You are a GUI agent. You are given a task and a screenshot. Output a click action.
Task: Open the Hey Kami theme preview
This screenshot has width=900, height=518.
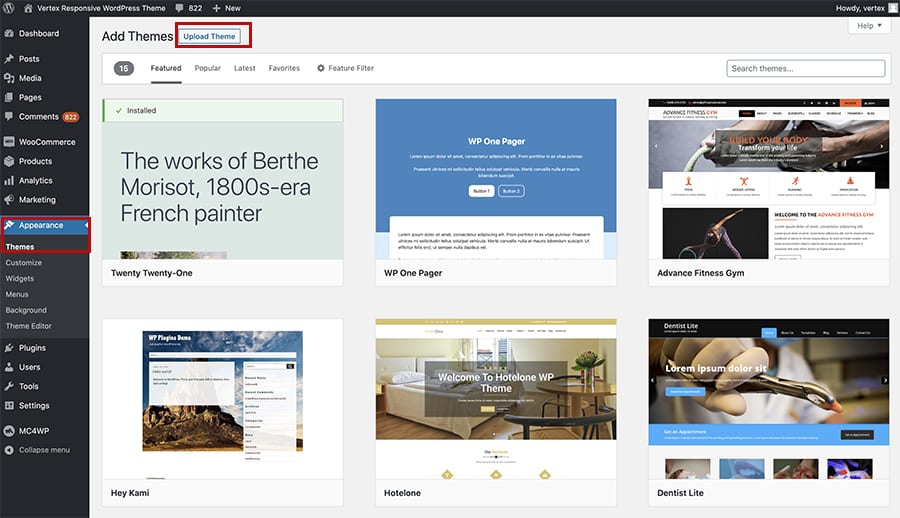223,399
